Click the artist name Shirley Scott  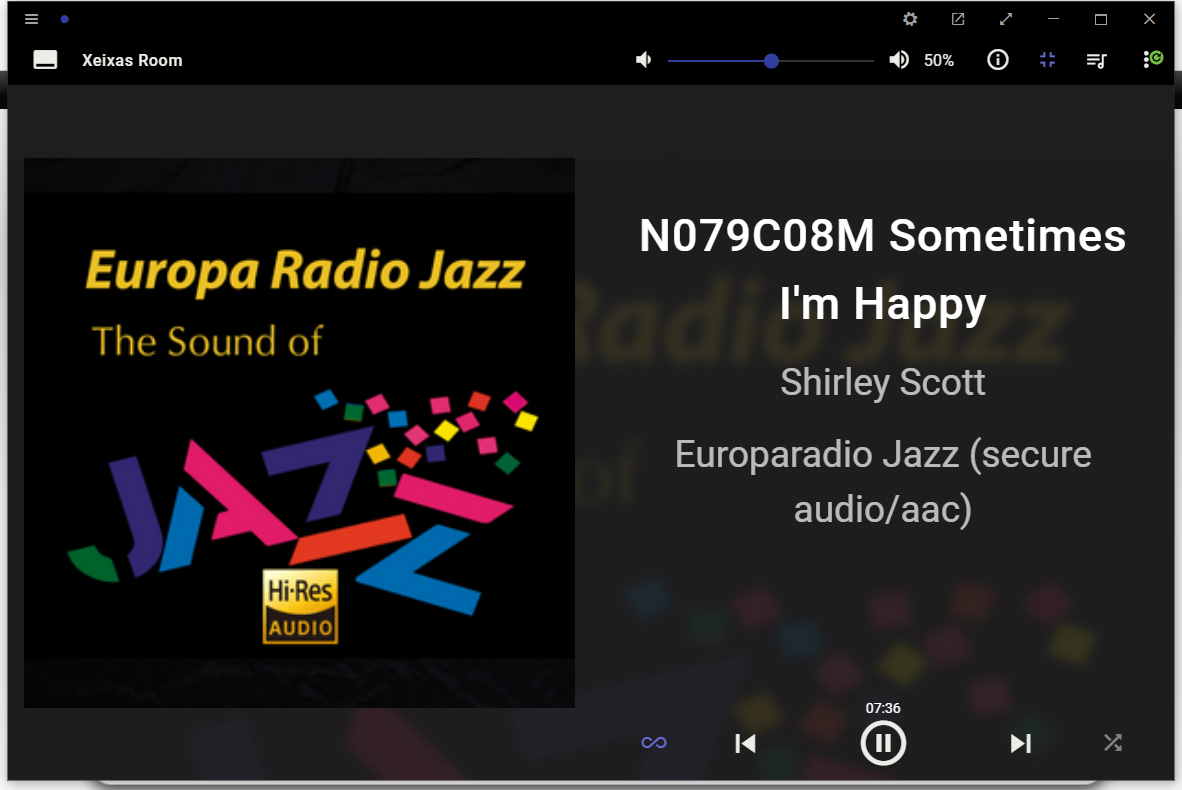882,382
